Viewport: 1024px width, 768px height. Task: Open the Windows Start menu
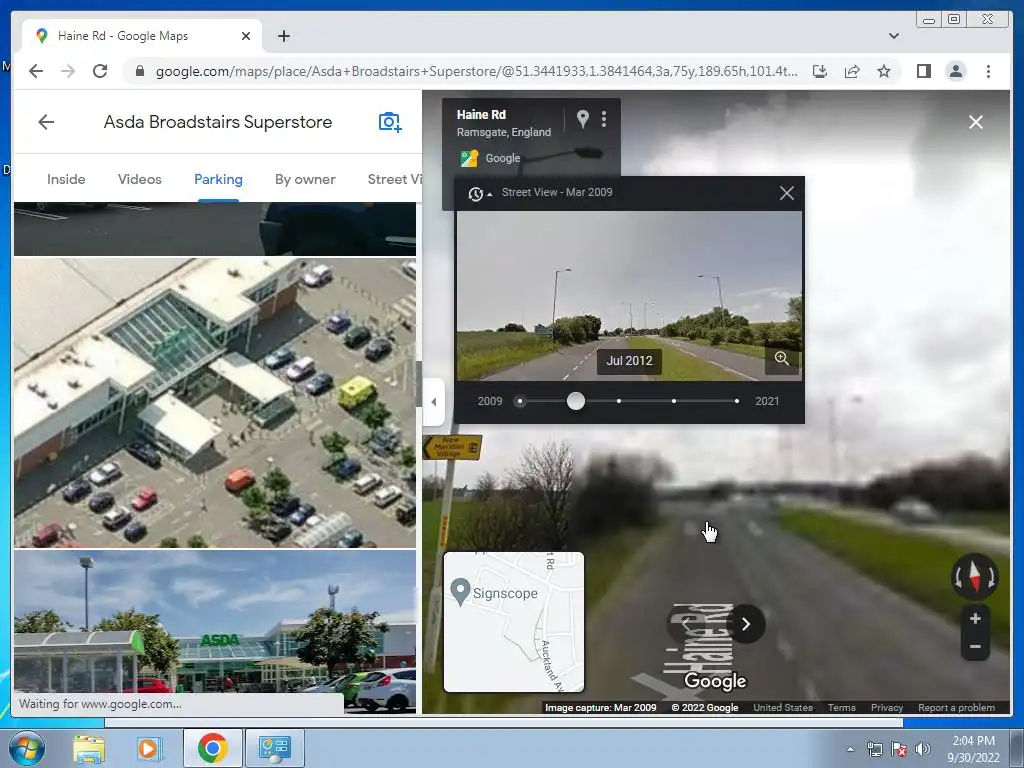[x=27, y=748]
